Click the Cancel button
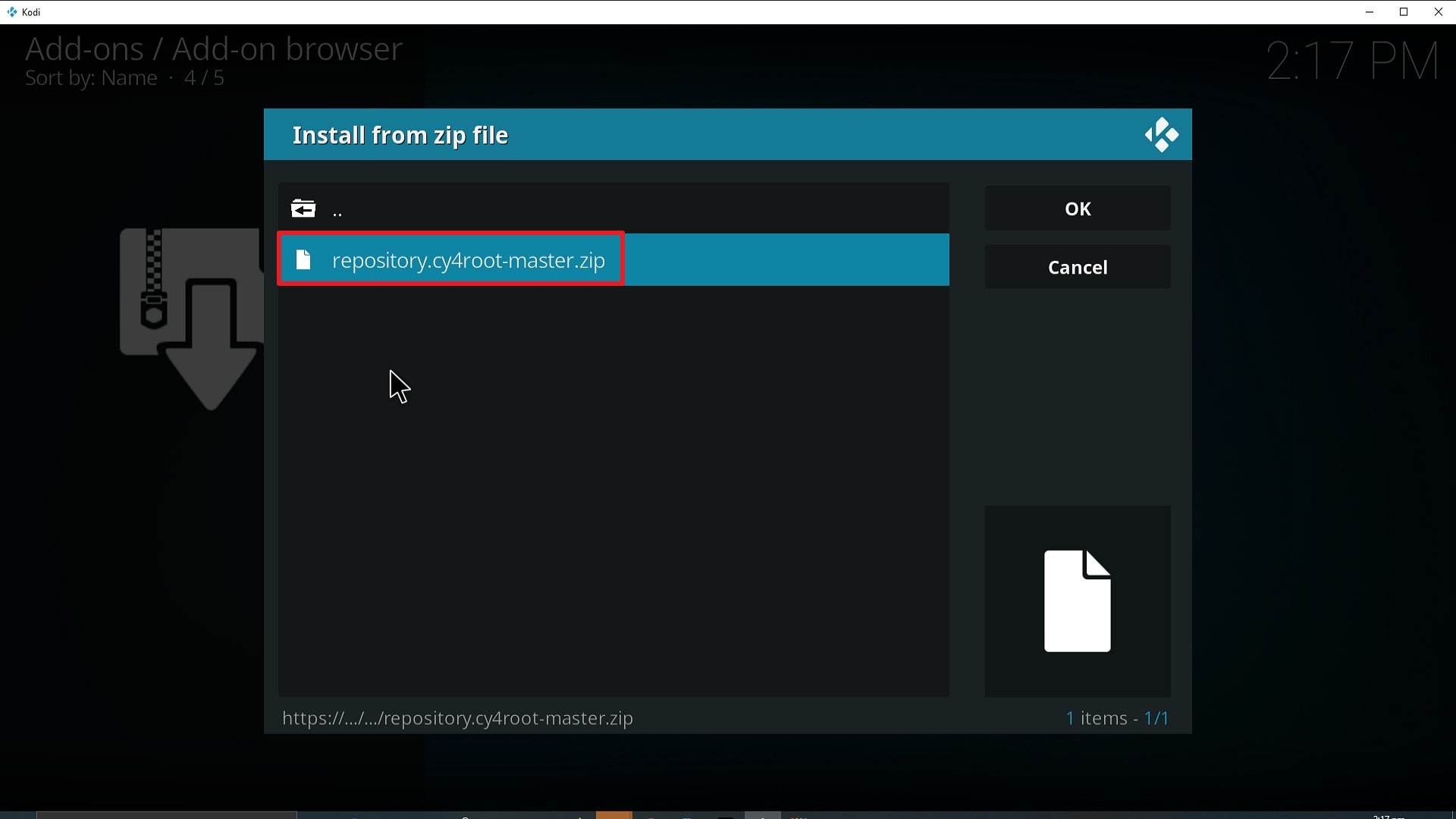The height and width of the screenshot is (819, 1456). click(x=1078, y=268)
